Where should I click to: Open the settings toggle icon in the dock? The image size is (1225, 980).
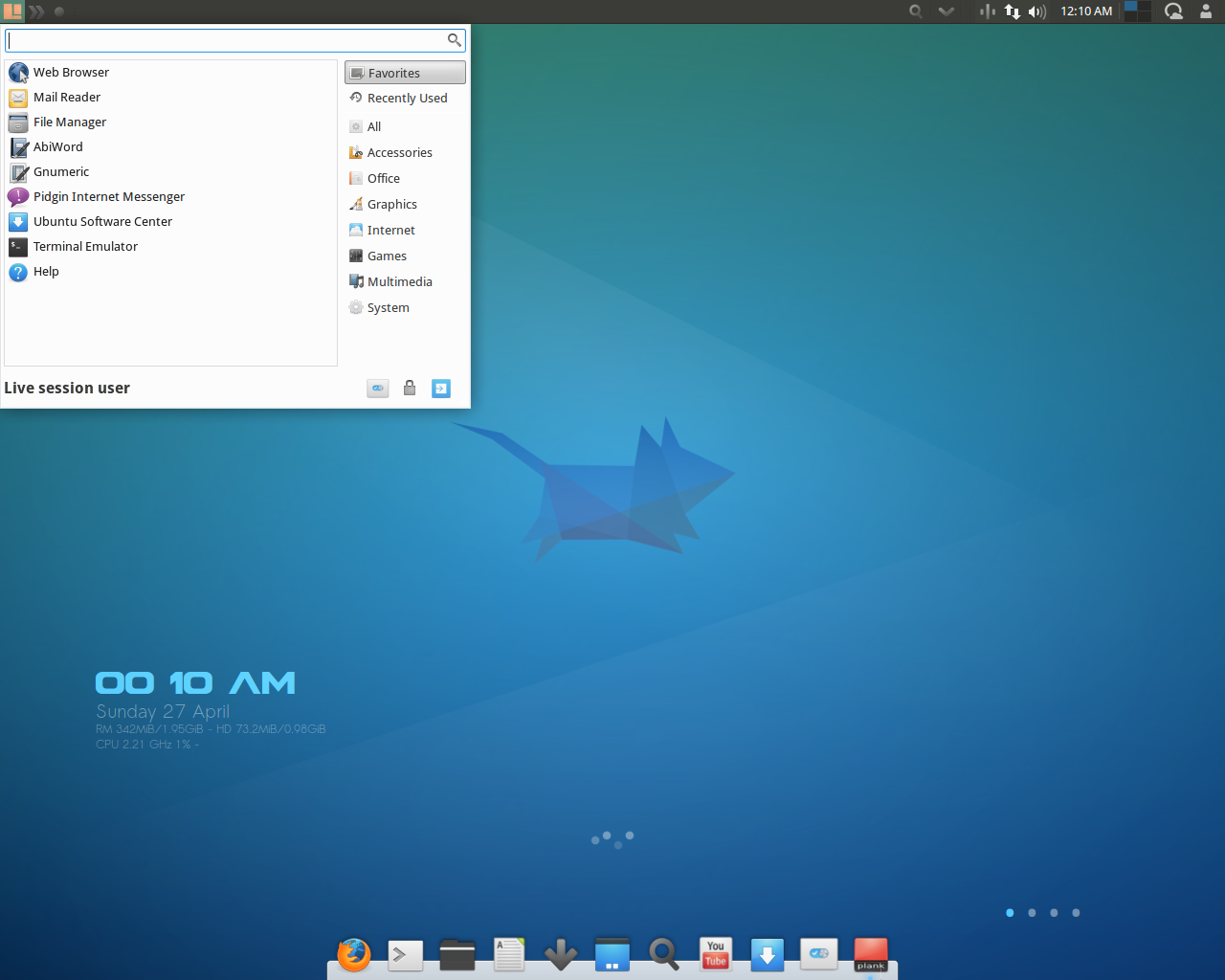point(819,953)
